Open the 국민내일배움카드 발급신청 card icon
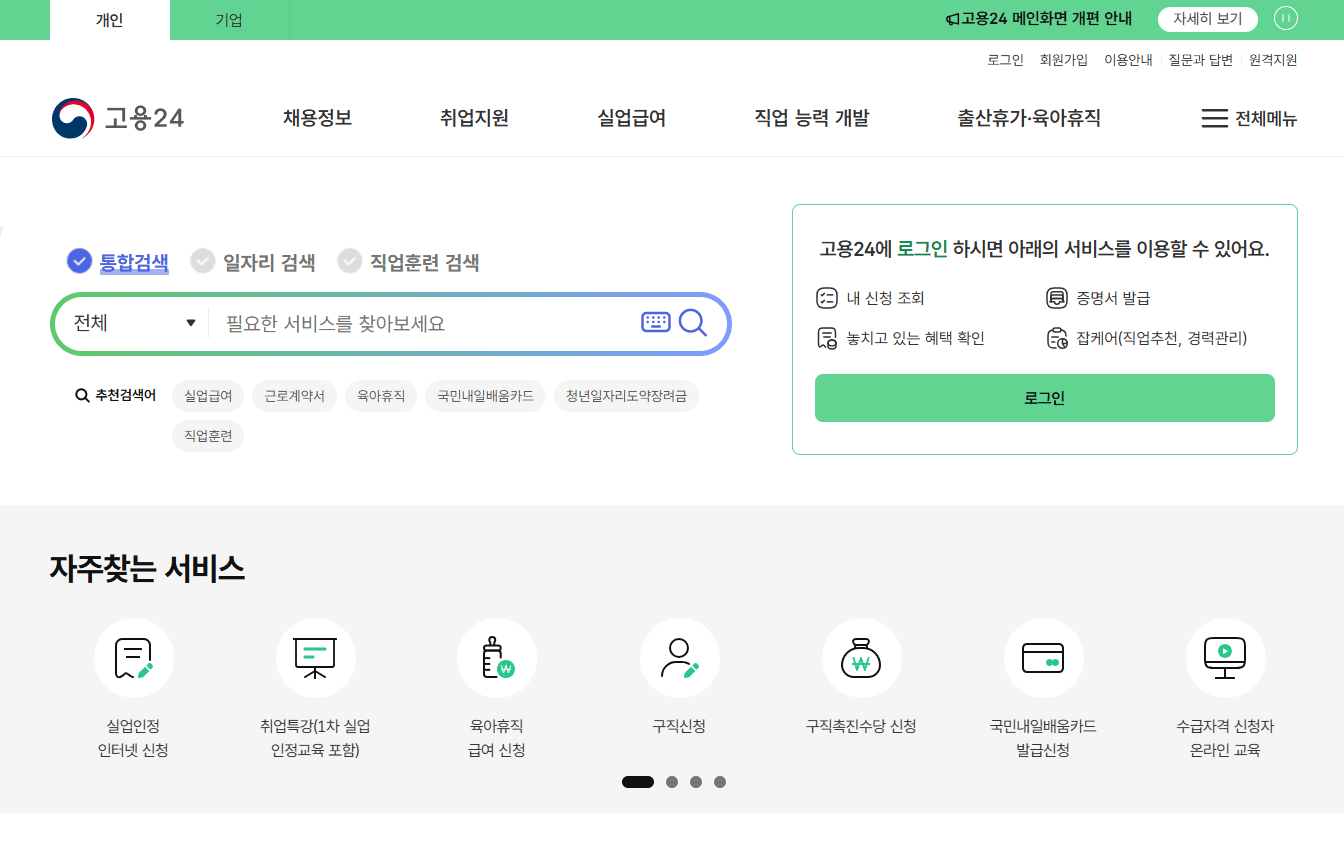Screen dimensions: 1344x843 [1044, 658]
